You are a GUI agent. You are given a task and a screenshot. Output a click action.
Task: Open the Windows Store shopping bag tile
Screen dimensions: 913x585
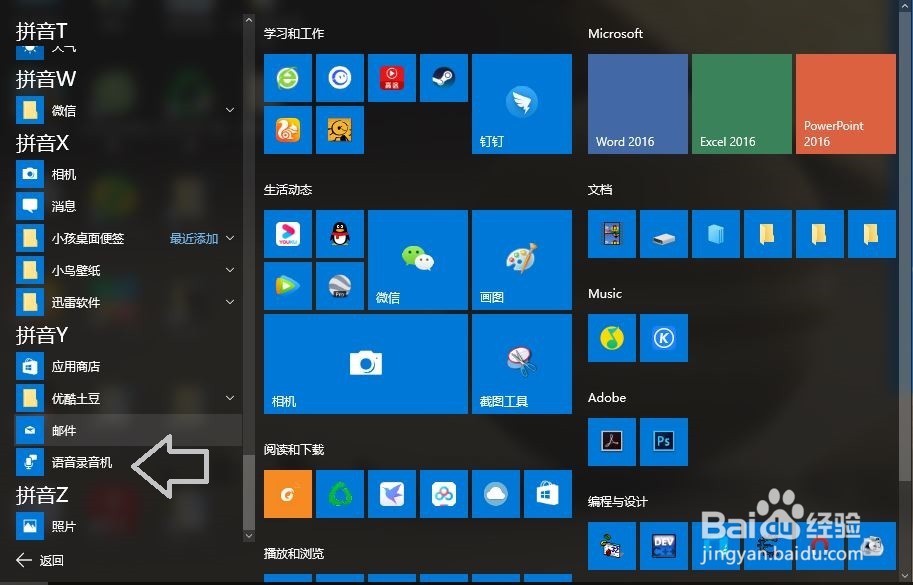click(x=548, y=494)
